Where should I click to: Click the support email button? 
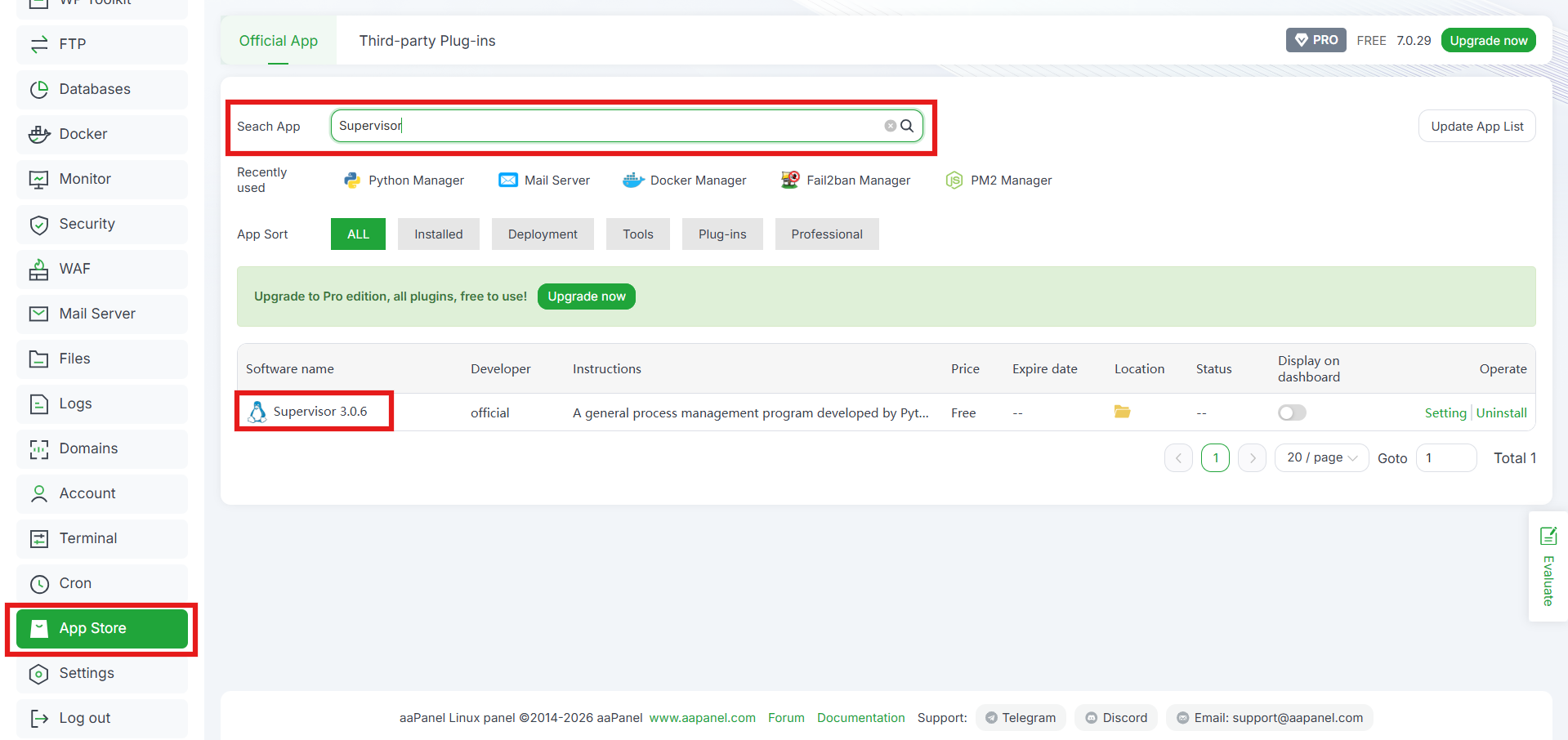(1270, 718)
